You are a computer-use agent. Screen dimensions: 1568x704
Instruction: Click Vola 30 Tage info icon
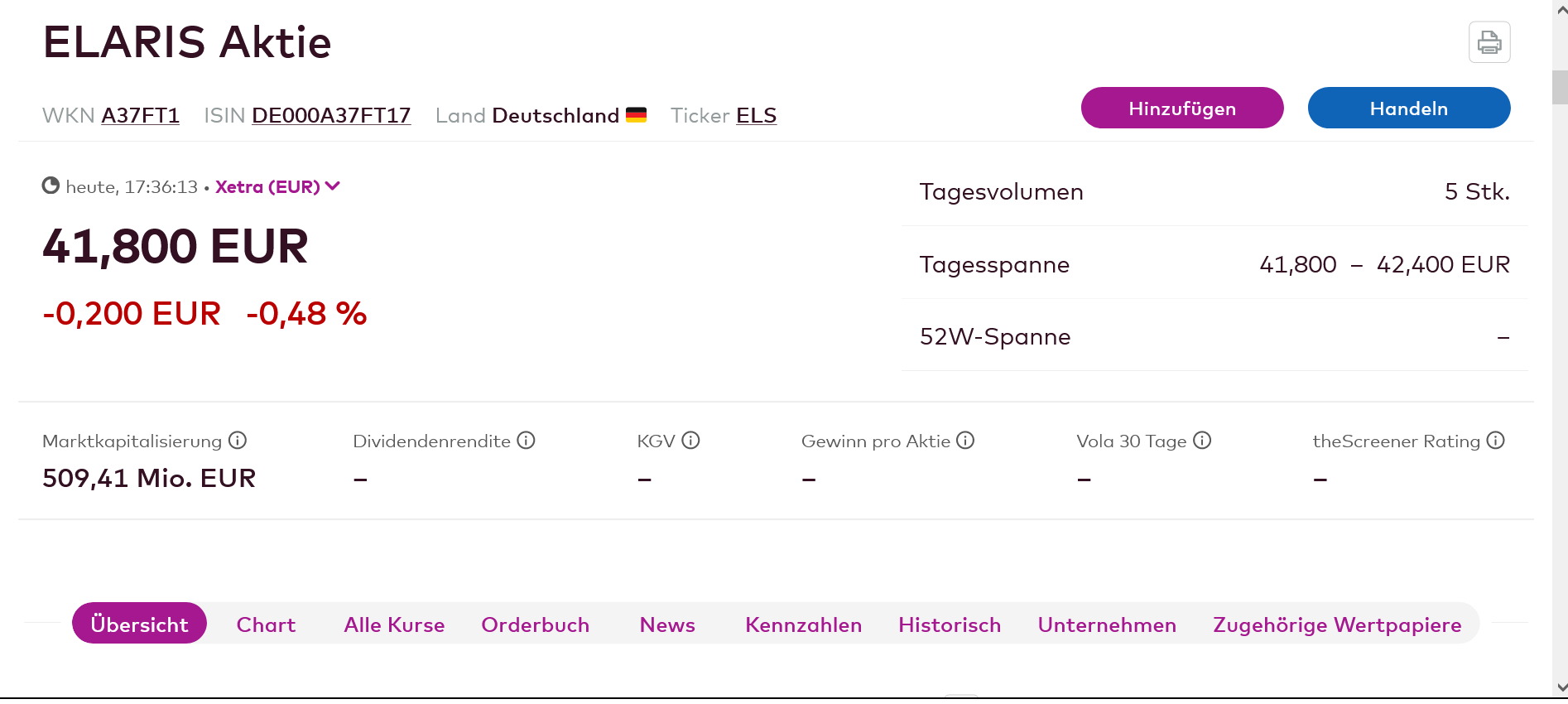1202,441
